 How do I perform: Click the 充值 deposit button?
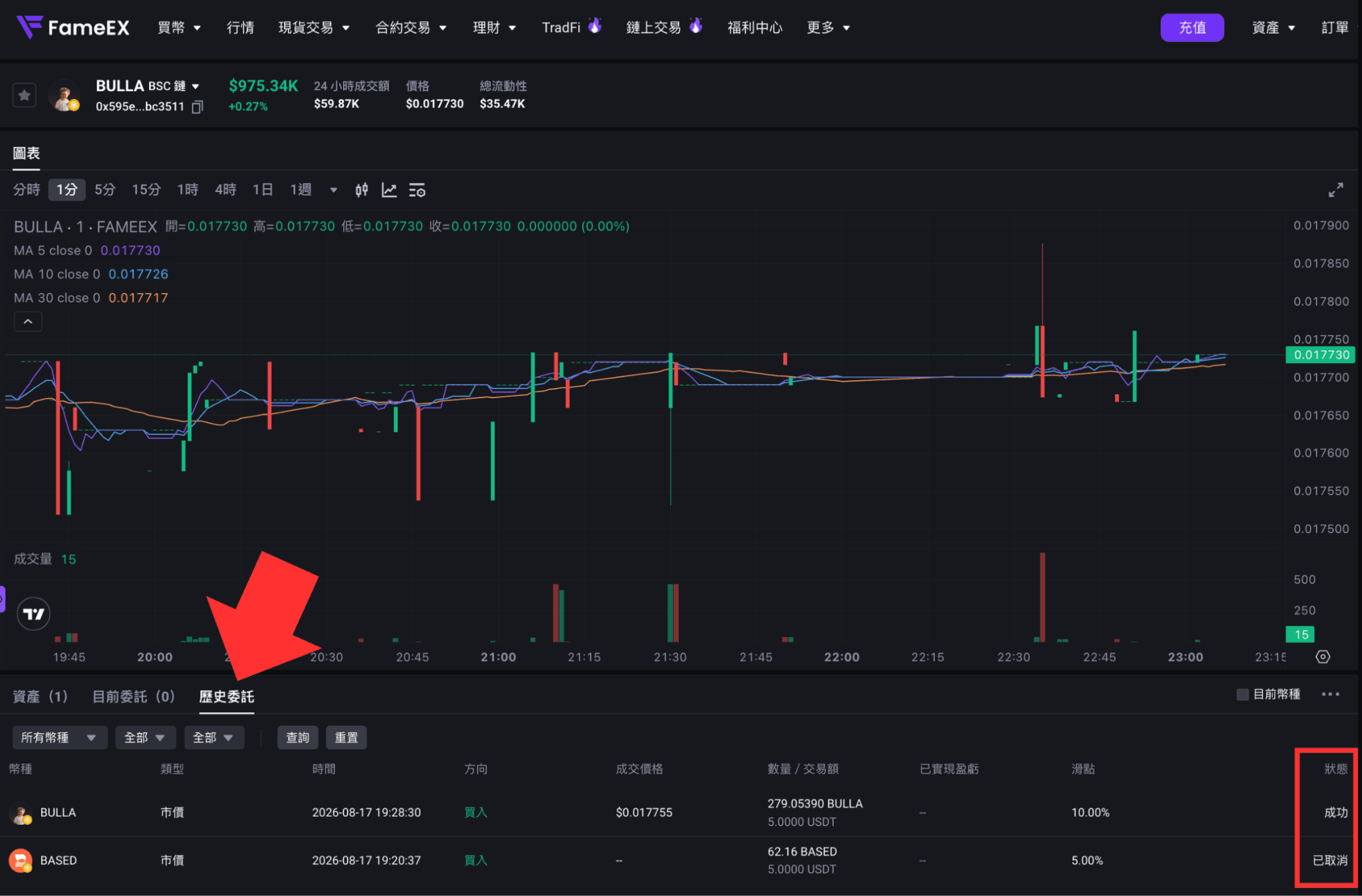[1192, 28]
